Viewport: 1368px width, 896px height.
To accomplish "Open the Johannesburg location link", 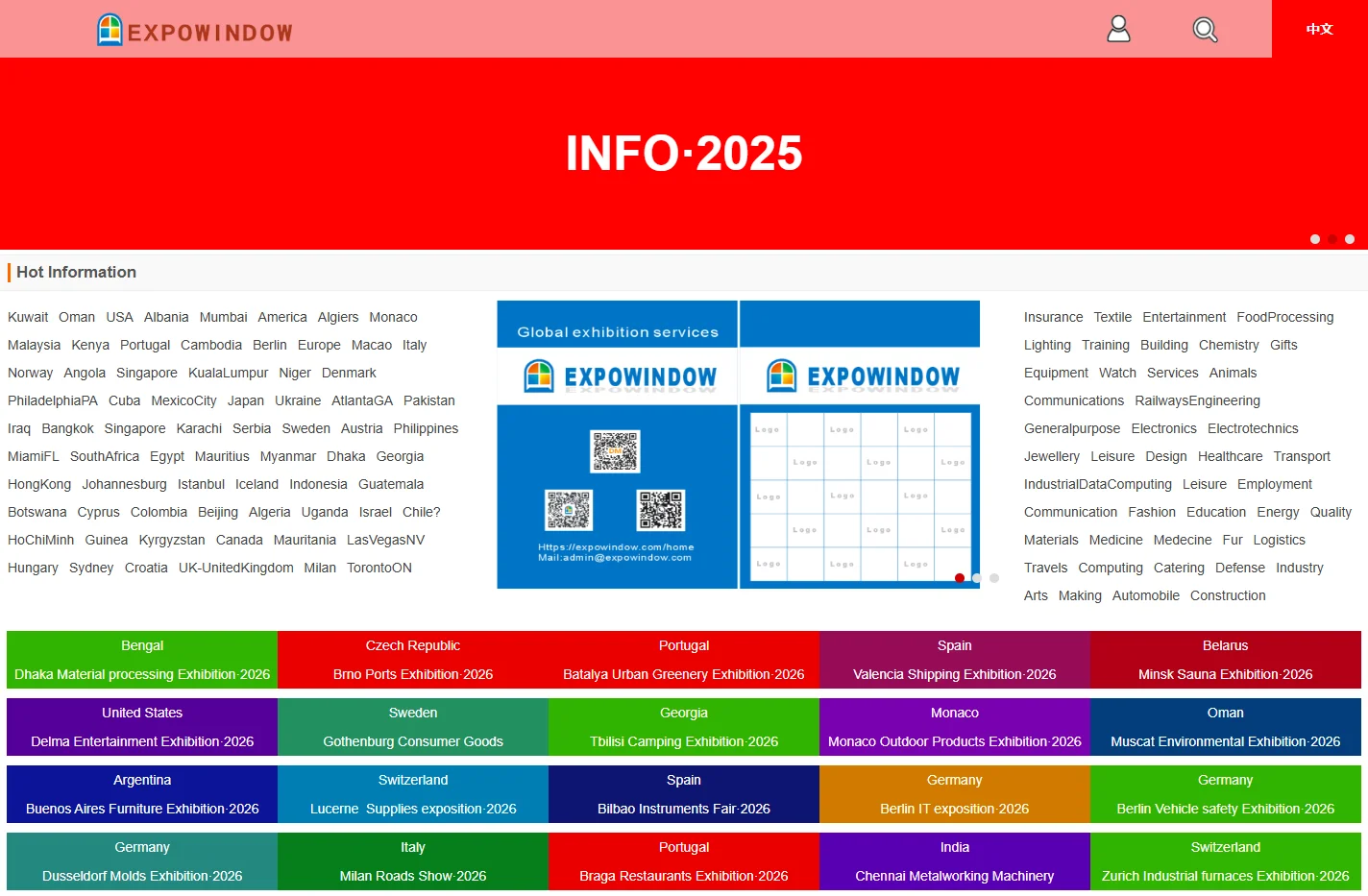I will (124, 484).
